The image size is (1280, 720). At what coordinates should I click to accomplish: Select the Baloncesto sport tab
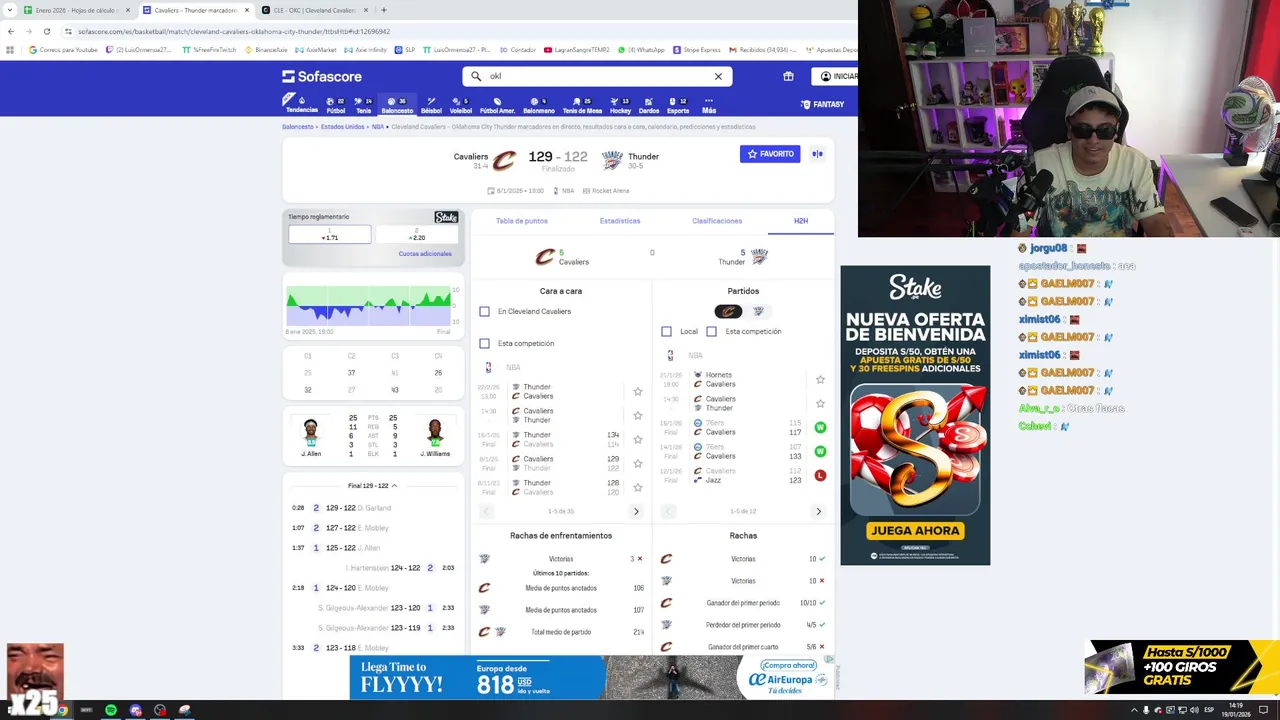pyautogui.click(x=397, y=105)
